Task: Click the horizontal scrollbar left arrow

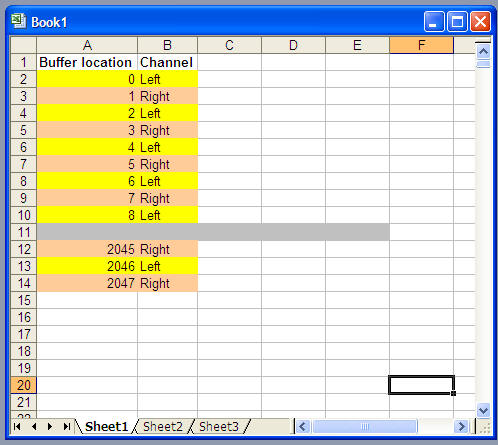Action: pos(303,426)
